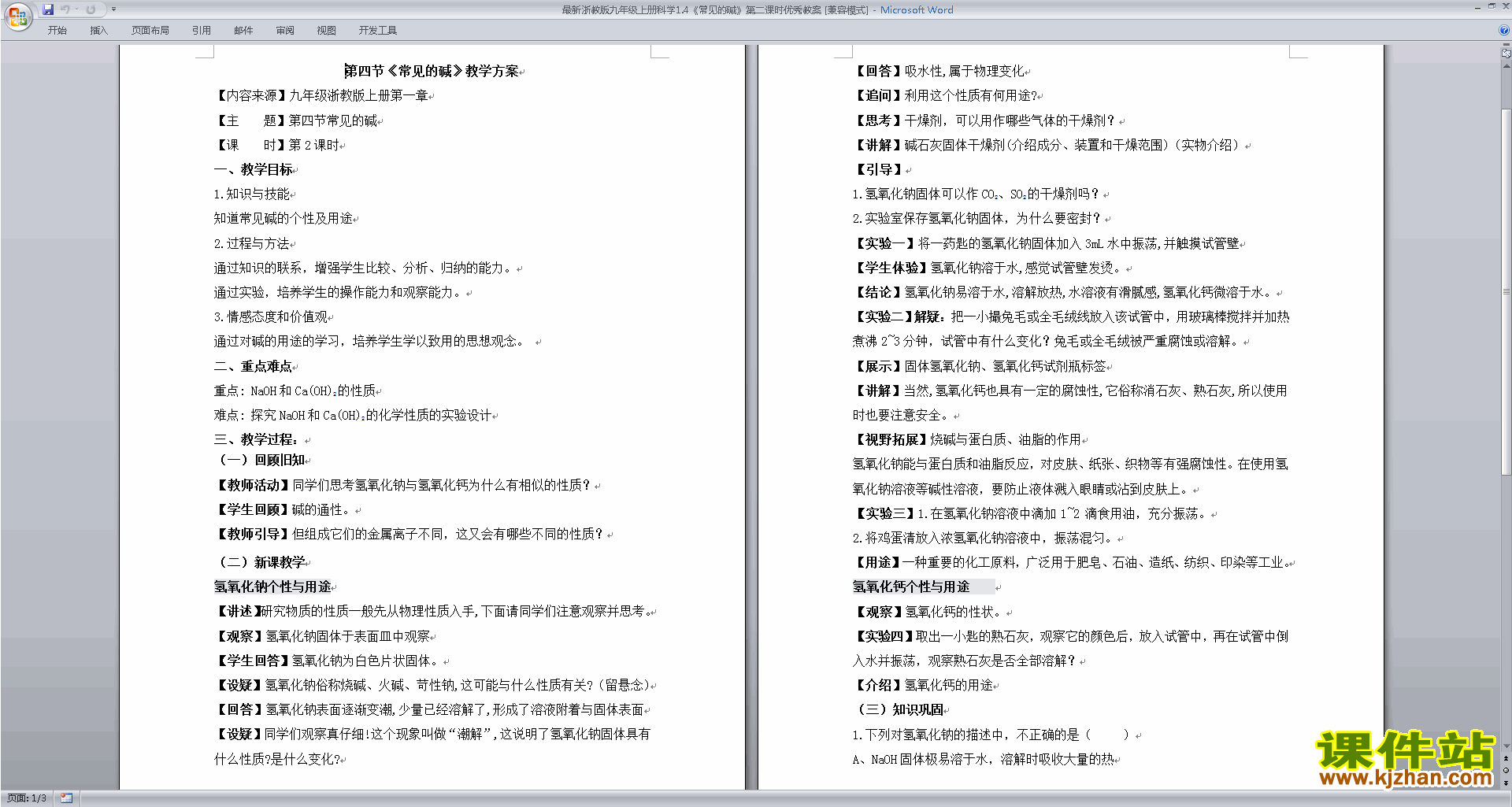Click the heading 三、教学过程:

coord(256,439)
